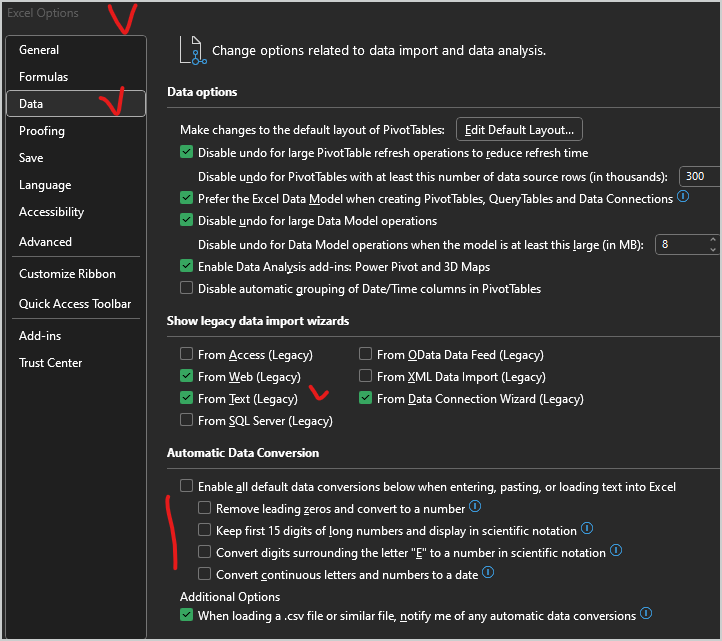Click the Excel Options window title
Image resolution: width=722 pixels, height=641 pixels.
tap(43, 13)
